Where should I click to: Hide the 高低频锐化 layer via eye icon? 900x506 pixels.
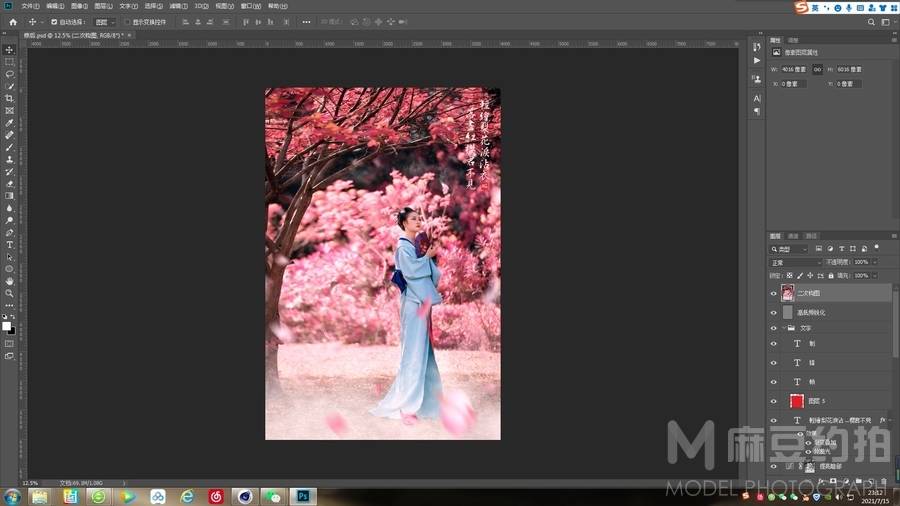(x=773, y=313)
